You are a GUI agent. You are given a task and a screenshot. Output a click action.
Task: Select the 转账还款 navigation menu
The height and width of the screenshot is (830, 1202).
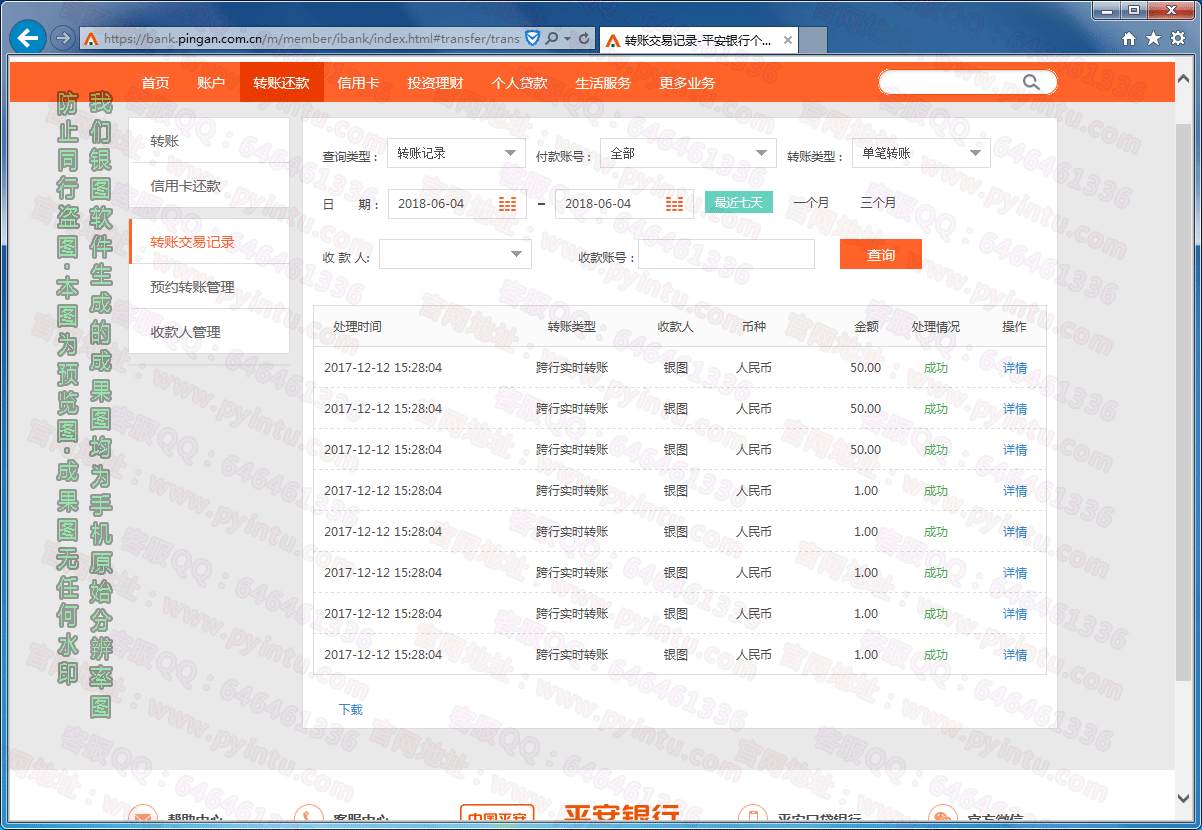coord(281,83)
